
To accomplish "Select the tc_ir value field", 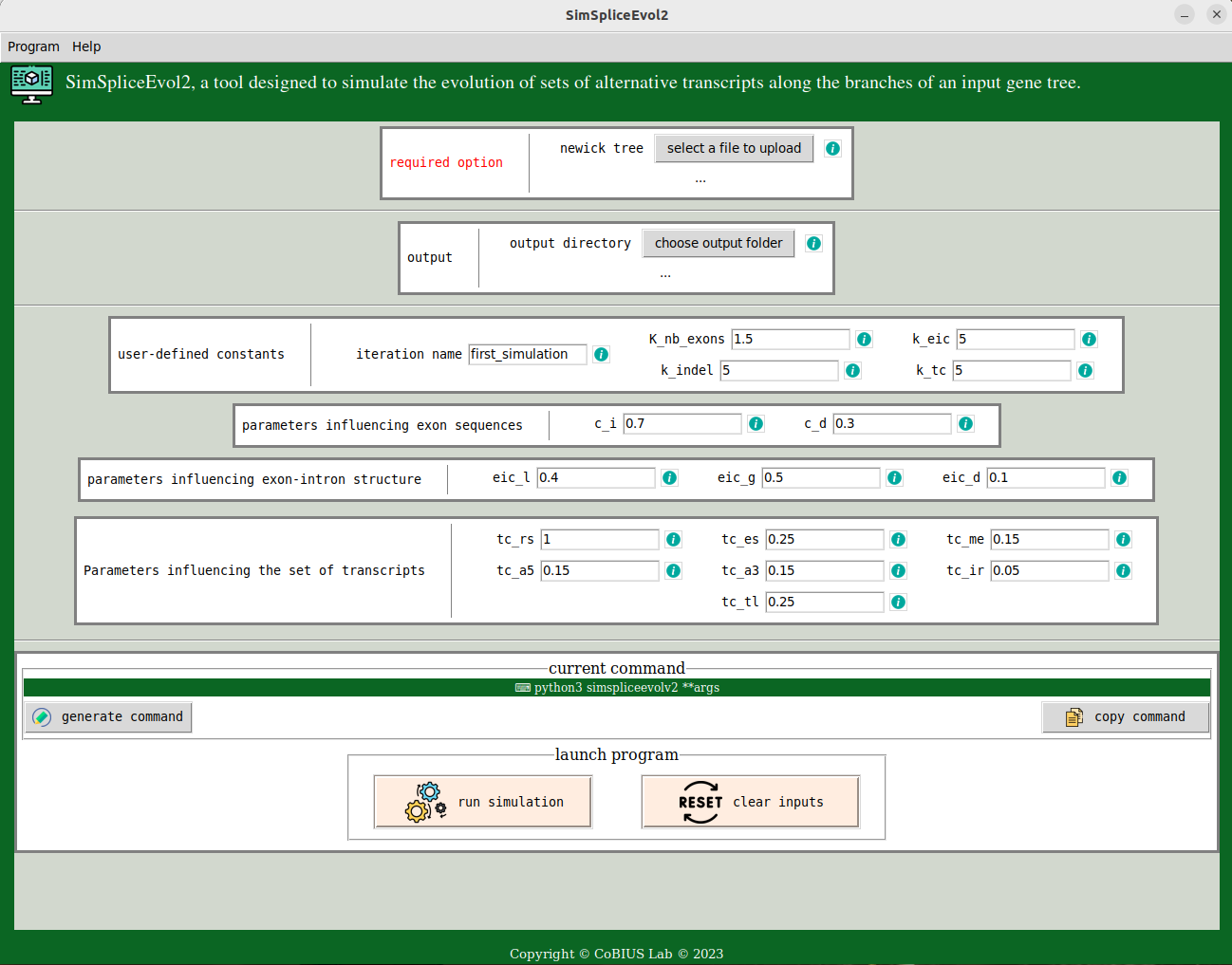I will [x=1050, y=570].
